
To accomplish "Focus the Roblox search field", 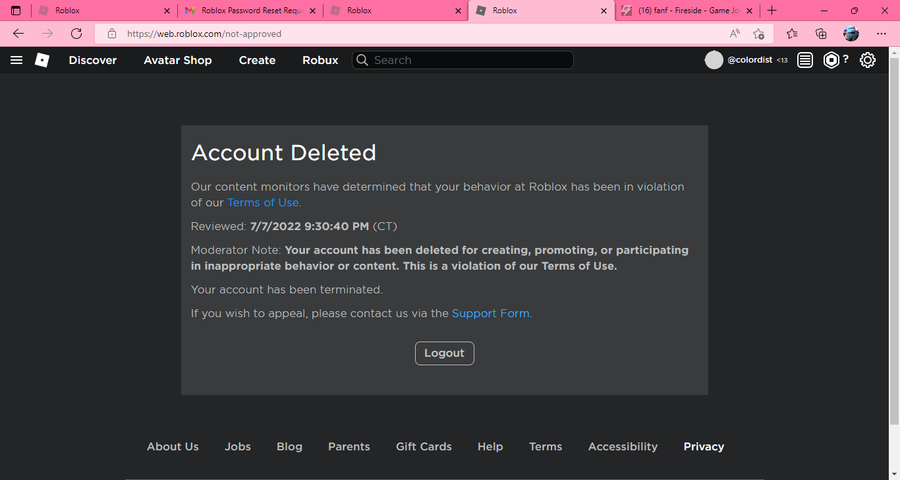I will pyautogui.click(x=470, y=60).
